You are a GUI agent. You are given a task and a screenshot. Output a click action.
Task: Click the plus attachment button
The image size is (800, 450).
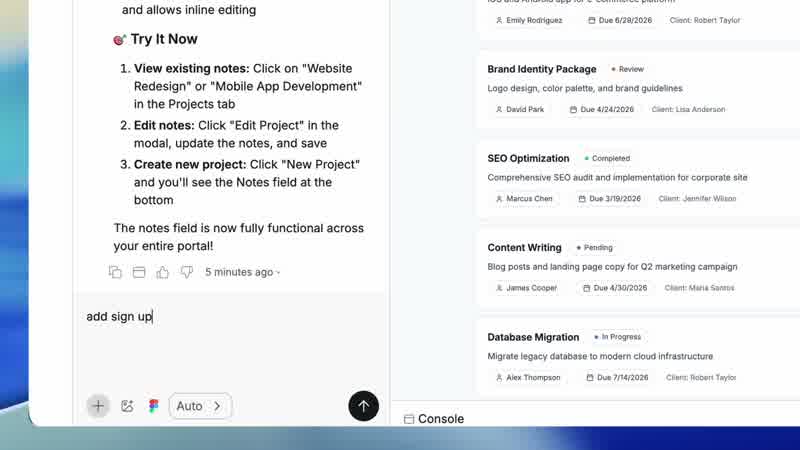98,406
